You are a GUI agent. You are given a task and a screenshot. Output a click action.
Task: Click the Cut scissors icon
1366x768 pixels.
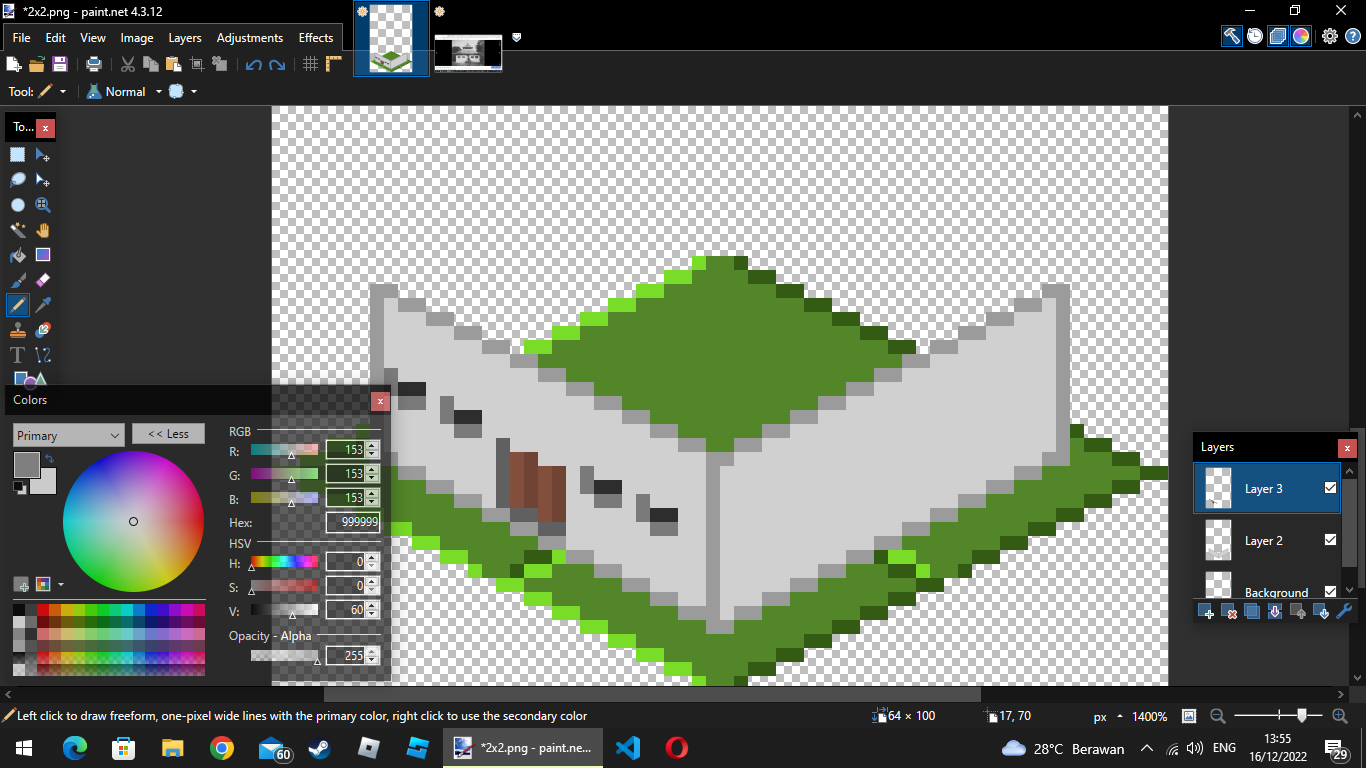pyautogui.click(x=128, y=64)
